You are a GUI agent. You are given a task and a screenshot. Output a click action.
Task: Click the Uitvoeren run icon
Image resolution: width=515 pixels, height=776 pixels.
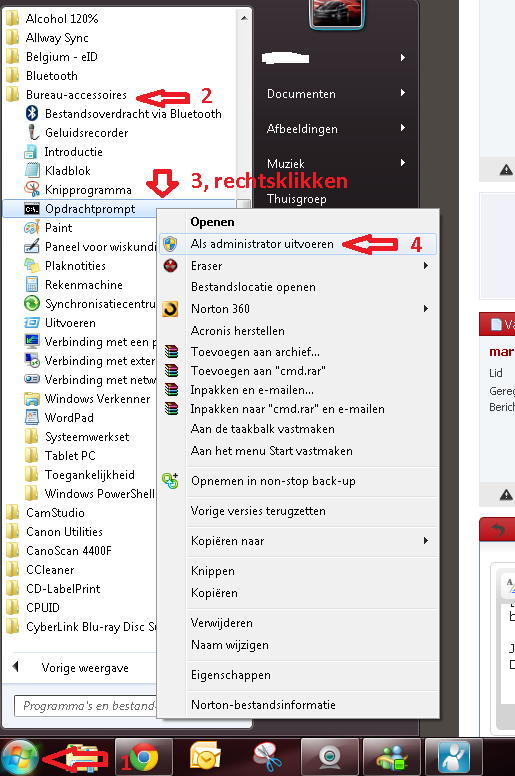(32, 323)
